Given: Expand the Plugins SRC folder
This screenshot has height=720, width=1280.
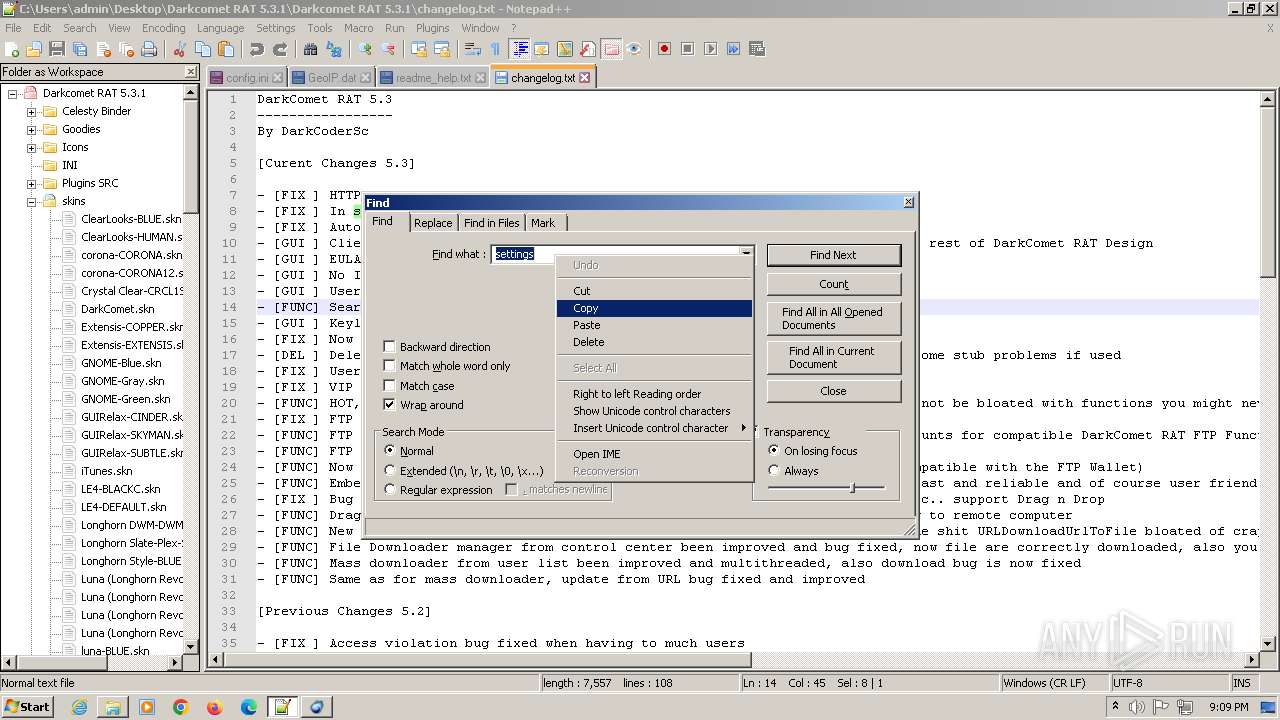Looking at the screenshot, I should pyautogui.click(x=31, y=183).
